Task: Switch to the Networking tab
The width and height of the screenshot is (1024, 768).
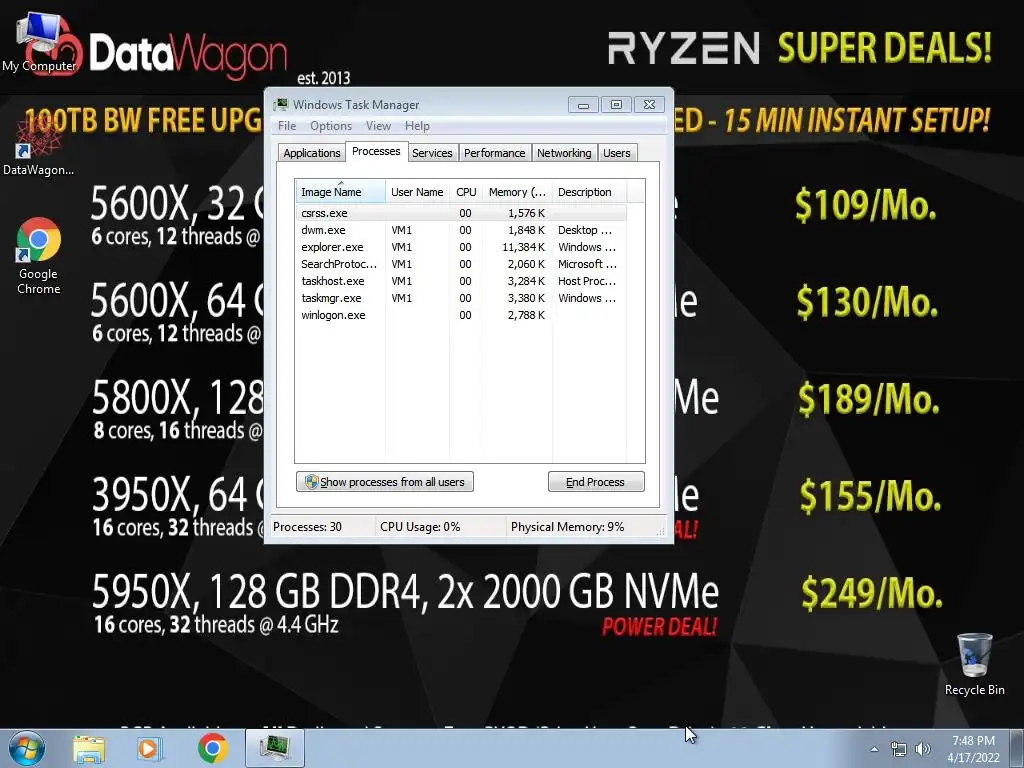Action: point(564,153)
